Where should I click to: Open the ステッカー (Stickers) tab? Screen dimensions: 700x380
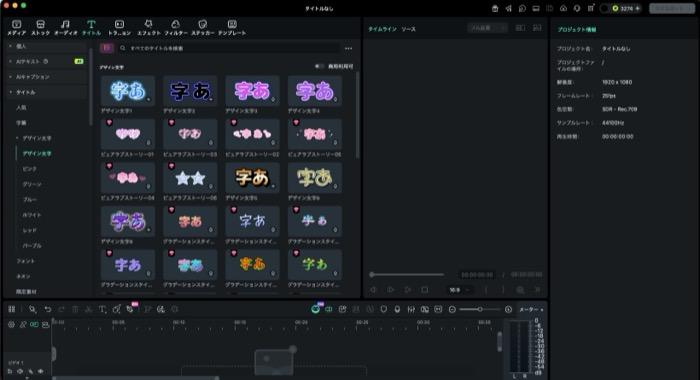pyautogui.click(x=203, y=28)
